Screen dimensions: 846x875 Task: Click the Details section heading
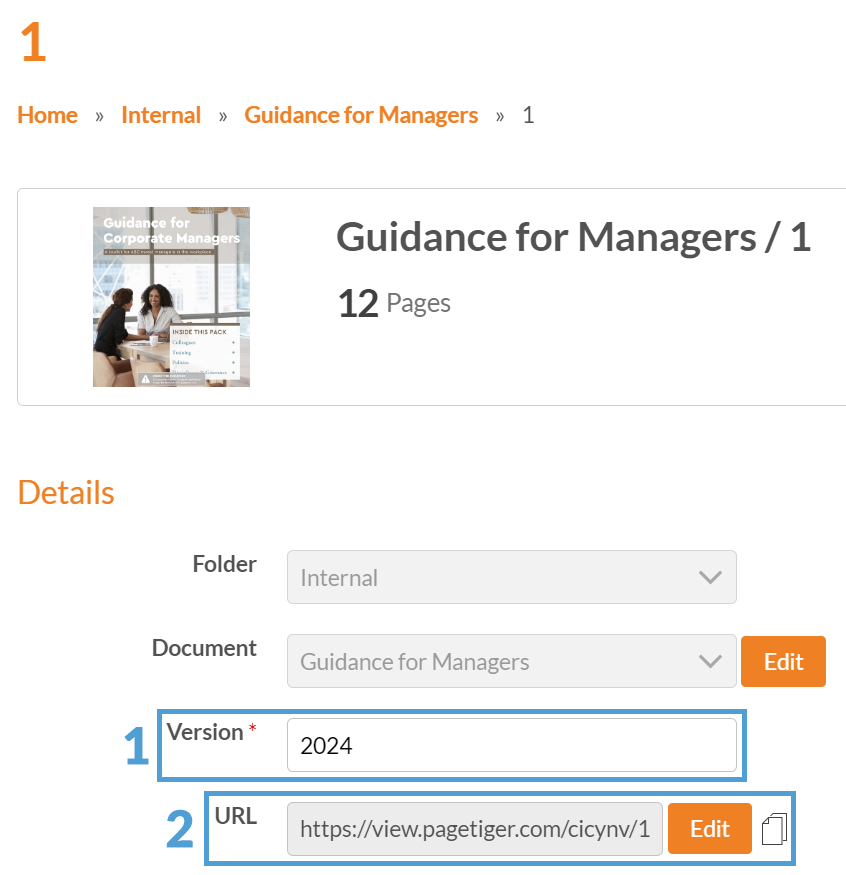click(66, 493)
